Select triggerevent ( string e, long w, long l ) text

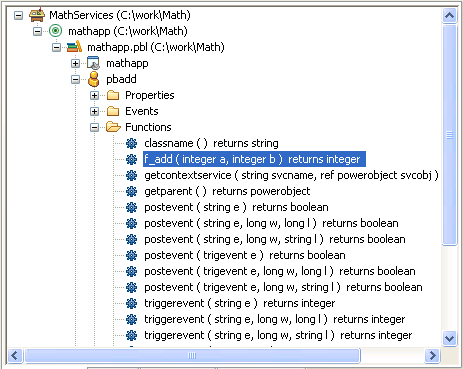(x=275, y=319)
